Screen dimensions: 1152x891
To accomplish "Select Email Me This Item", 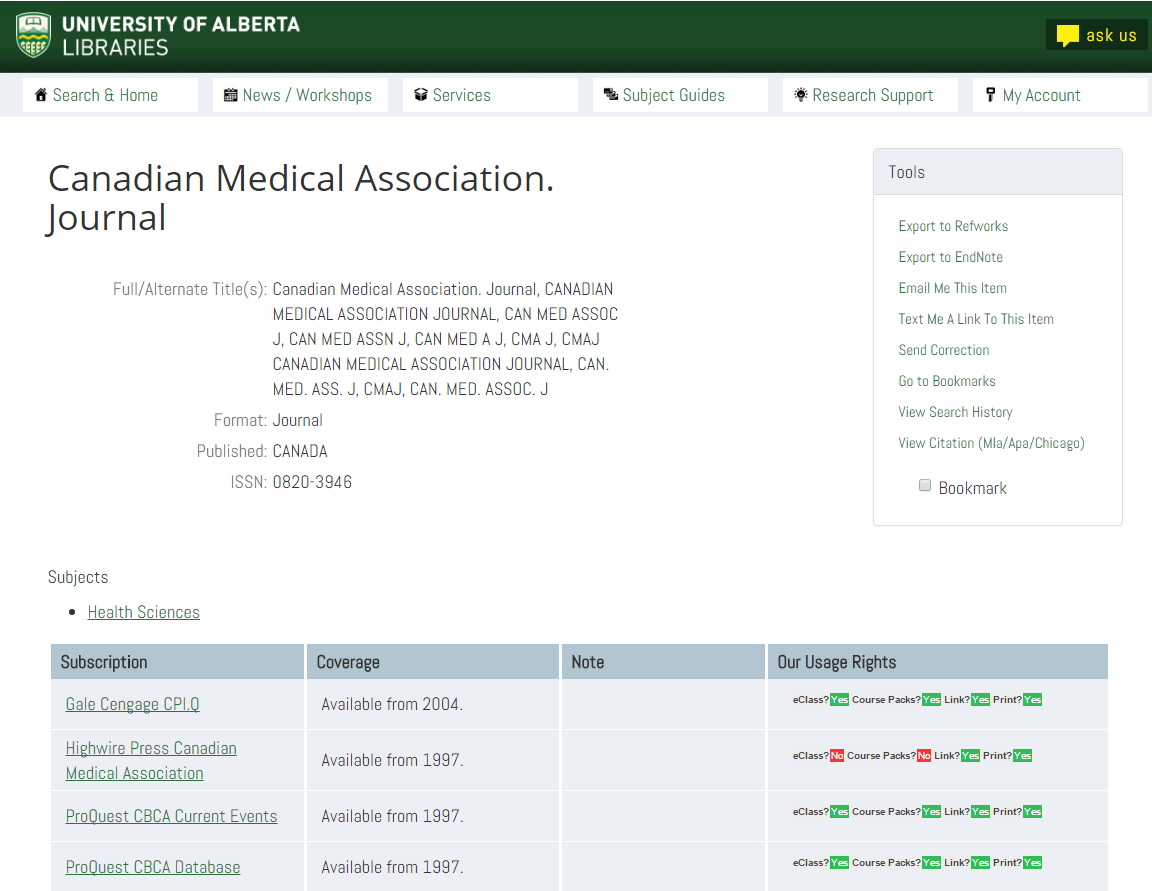I will click(952, 288).
